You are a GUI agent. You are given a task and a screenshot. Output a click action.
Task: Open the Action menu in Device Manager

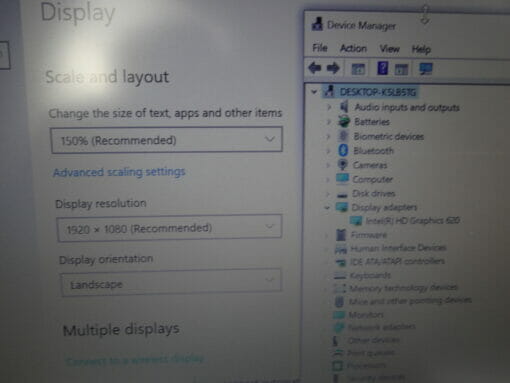(x=353, y=49)
